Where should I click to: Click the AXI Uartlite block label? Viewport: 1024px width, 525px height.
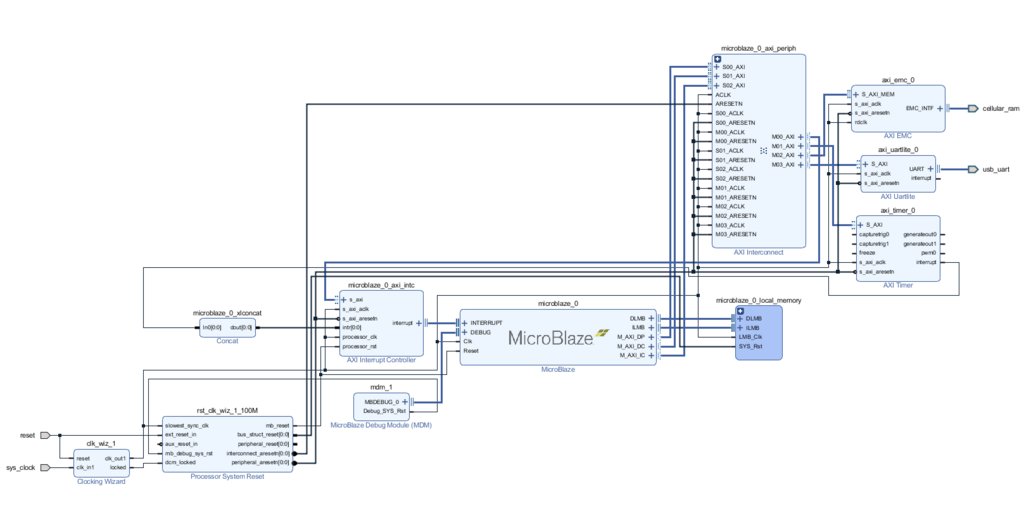898,196
